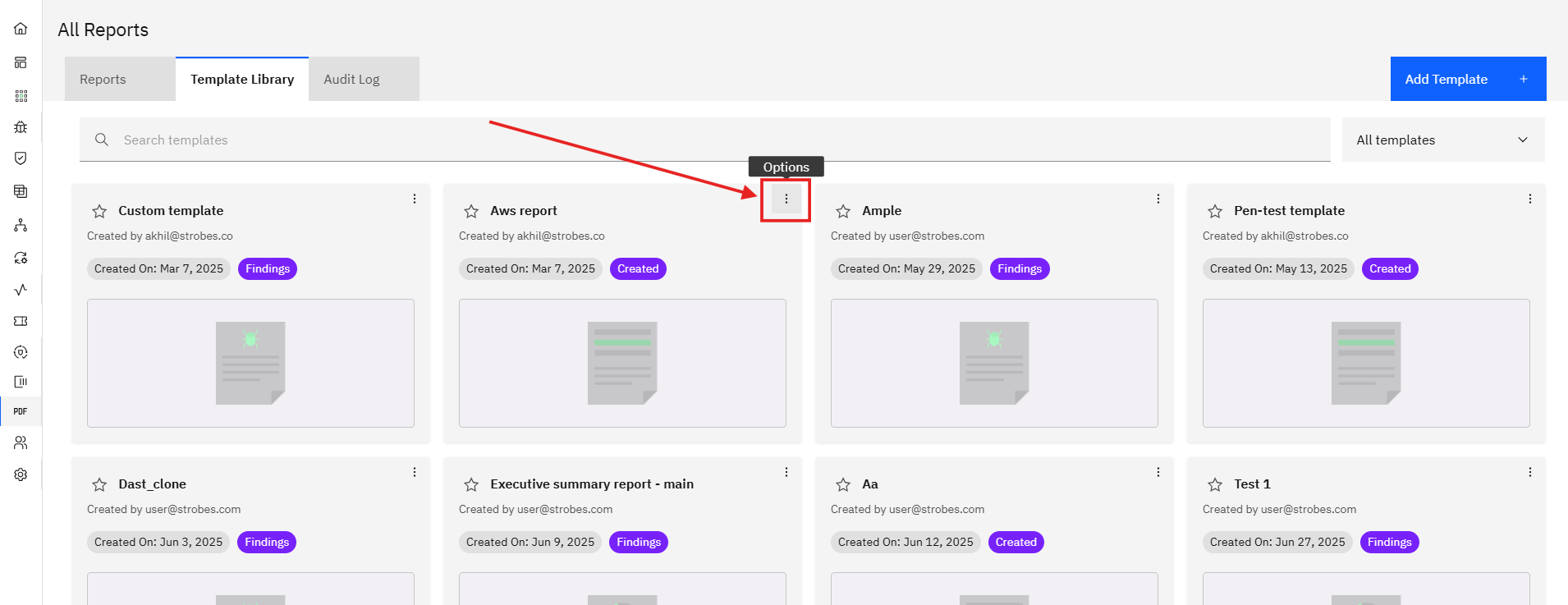Open options menu for Custom template
This screenshot has width=1568, height=605.
pyautogui.click(x=415, y=199)
